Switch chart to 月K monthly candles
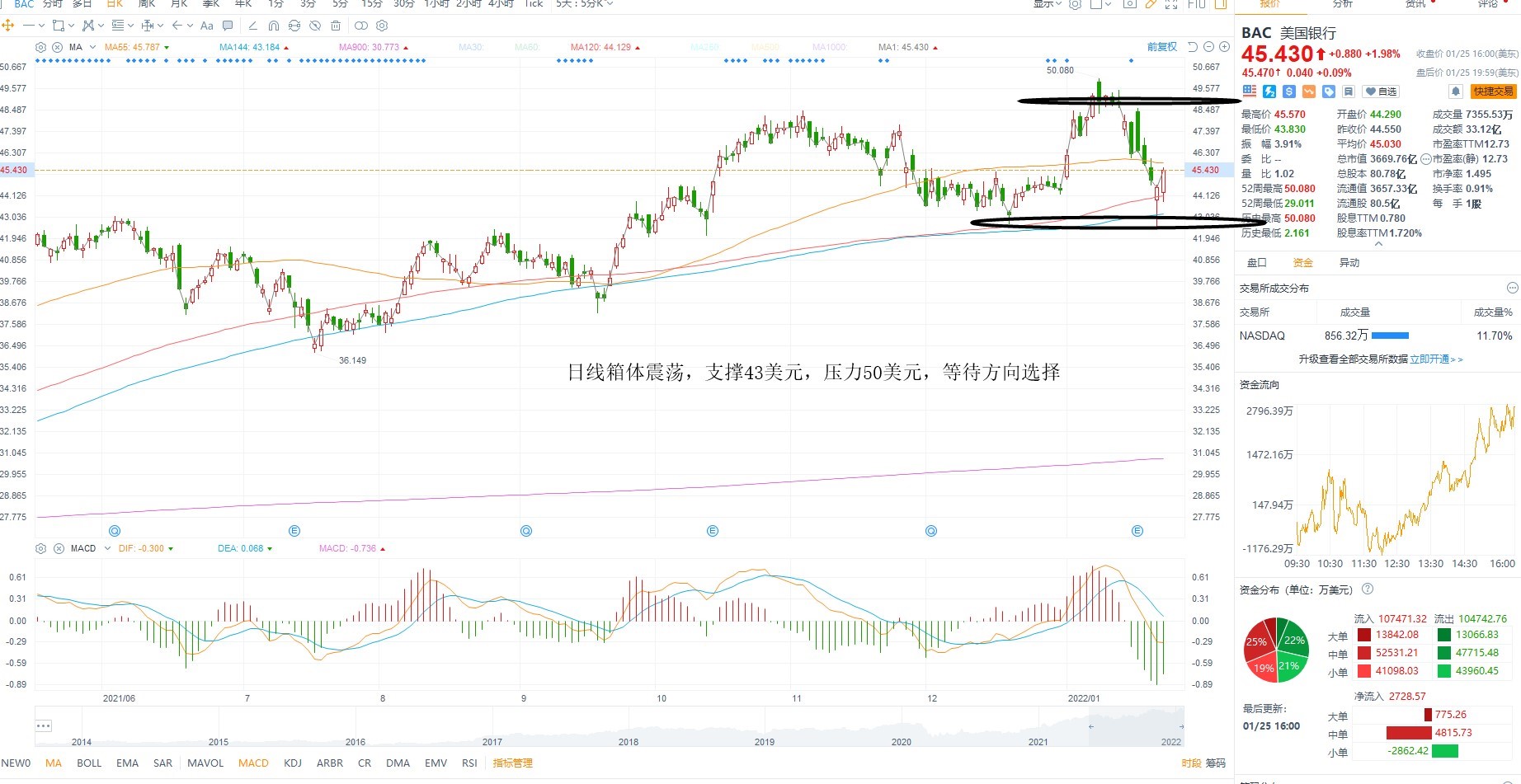This screenshot has width=1521, height=784. [179, 4]
